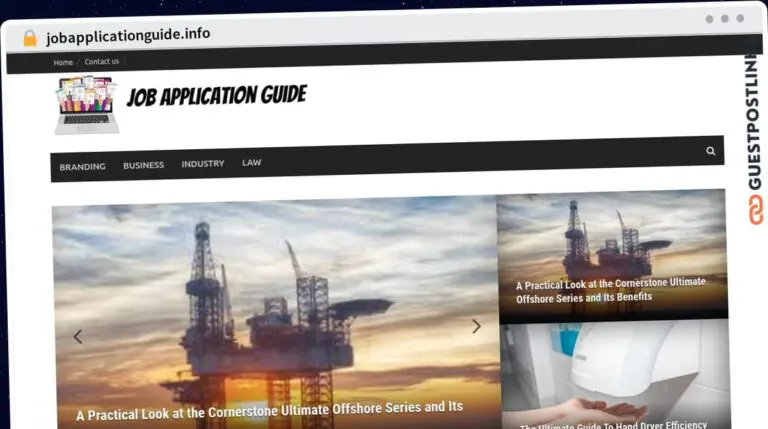Go to previous slide with left arrow
This screenshot has height=429, width=768.
click(78, 336)
